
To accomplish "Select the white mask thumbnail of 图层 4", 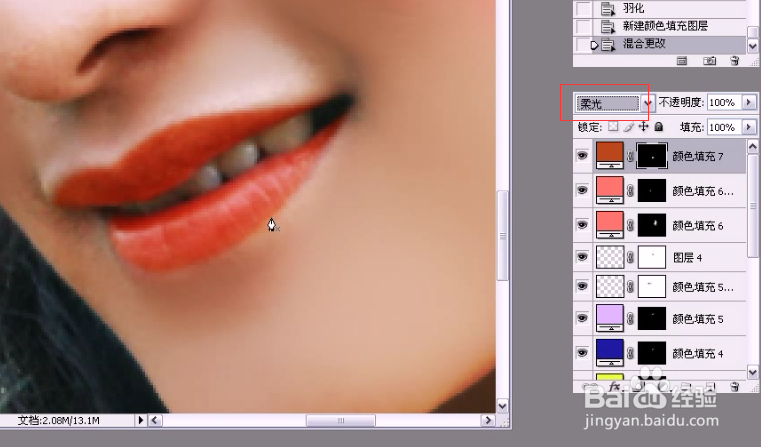I will pyautogui.click(x=652, y=257).
